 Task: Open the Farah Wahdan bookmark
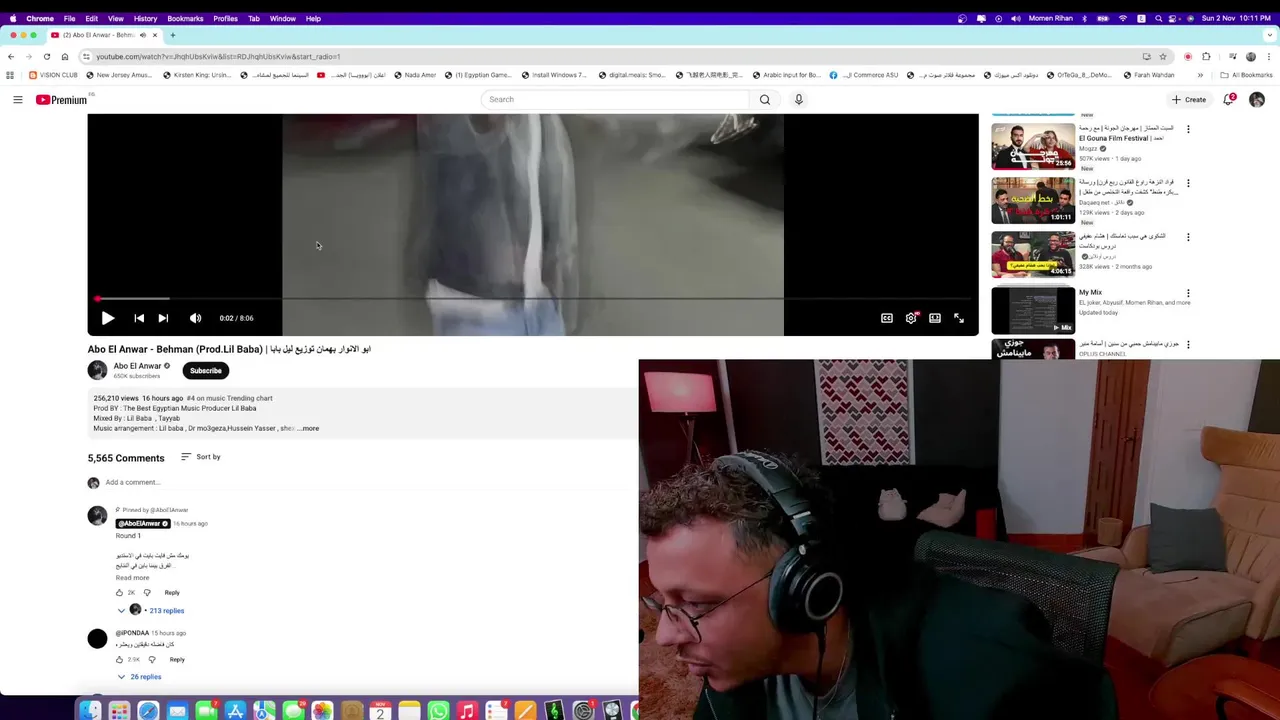click(x=1148, y=75)
